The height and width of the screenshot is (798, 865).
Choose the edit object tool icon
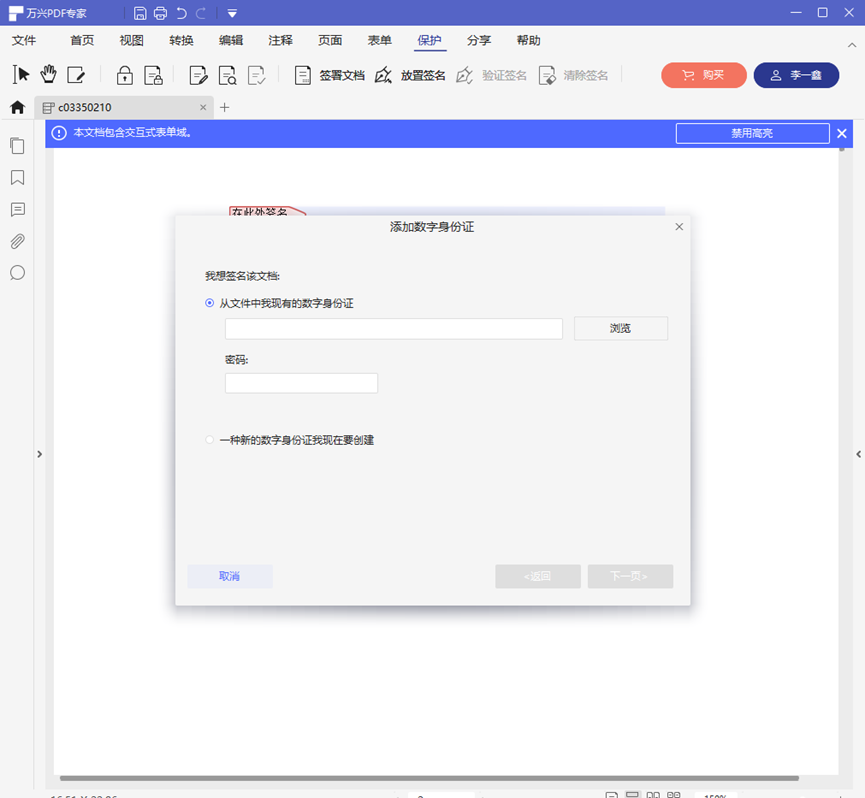point(76,74)
